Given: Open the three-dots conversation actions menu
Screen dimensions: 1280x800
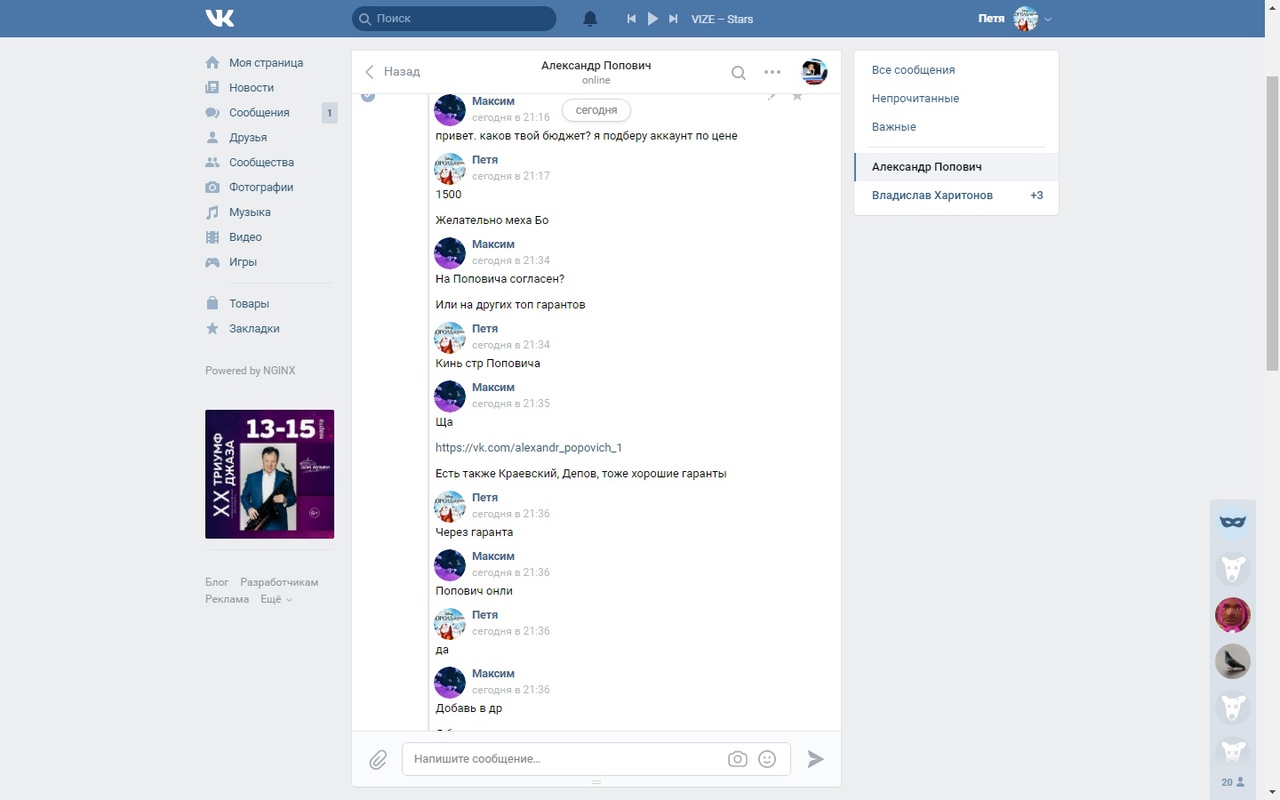Looking at the screenshot, I should [772, 72].
